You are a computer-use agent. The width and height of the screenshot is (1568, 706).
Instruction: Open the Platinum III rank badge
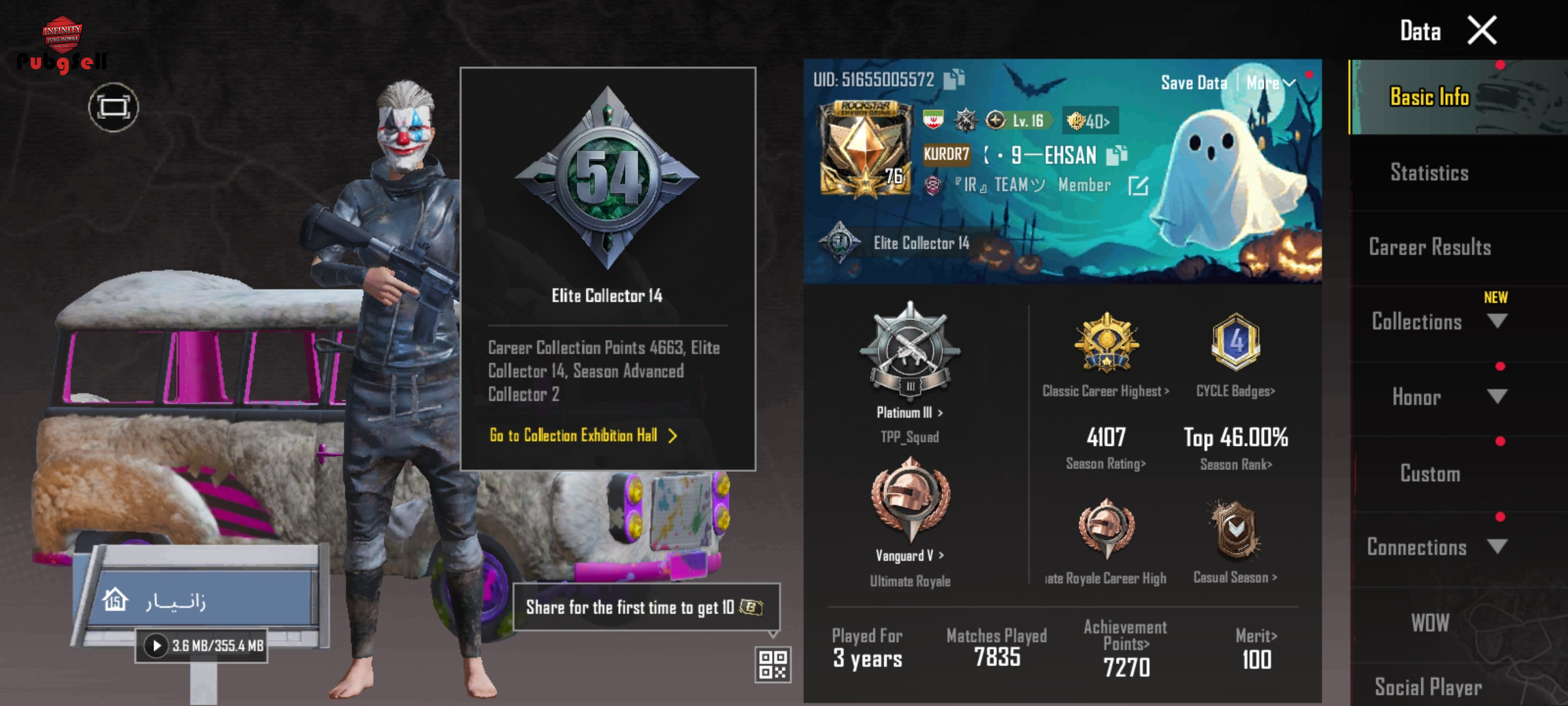pyautogui.click(x=910, y=350)
